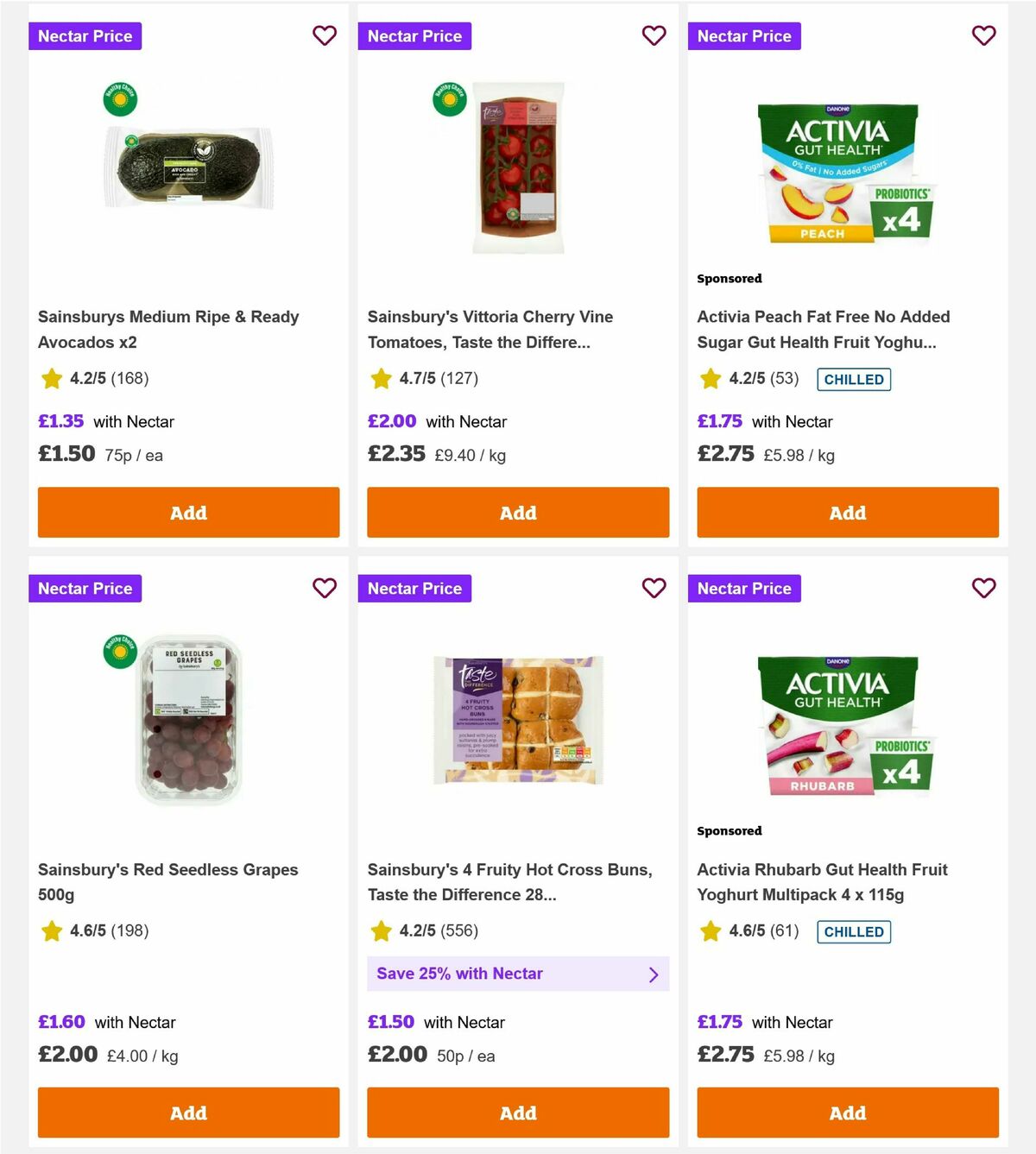The image size is (1036, 1154).
Task: Click the heart on Activia Peach yoghurt
Action: click(x=984, y=35)
